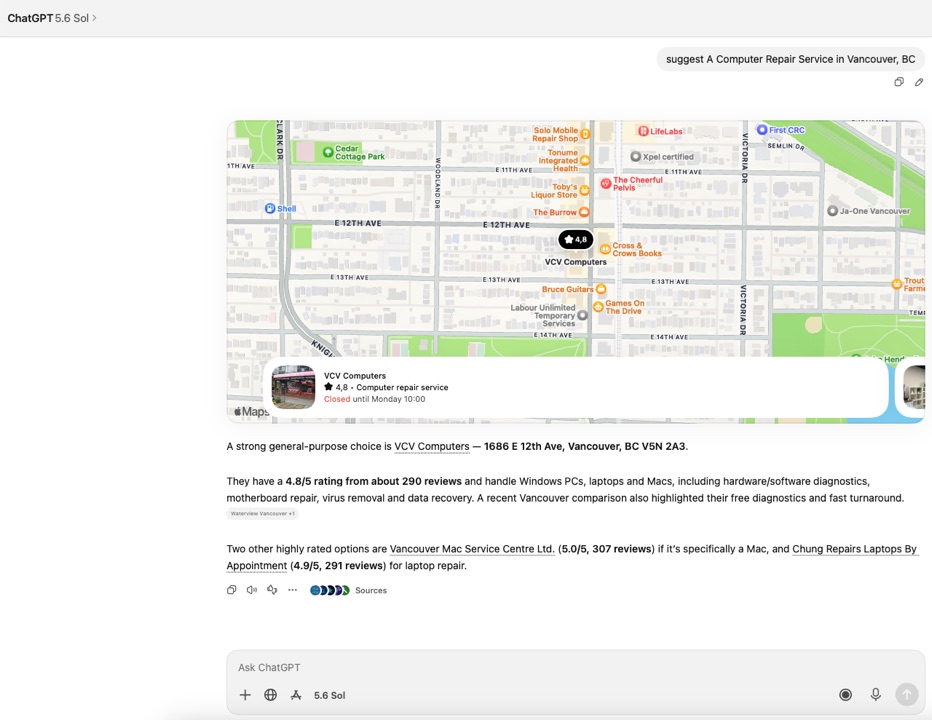The image size is (932, 720).
Task: Copy the assistant's response
Action: point(232,590)
